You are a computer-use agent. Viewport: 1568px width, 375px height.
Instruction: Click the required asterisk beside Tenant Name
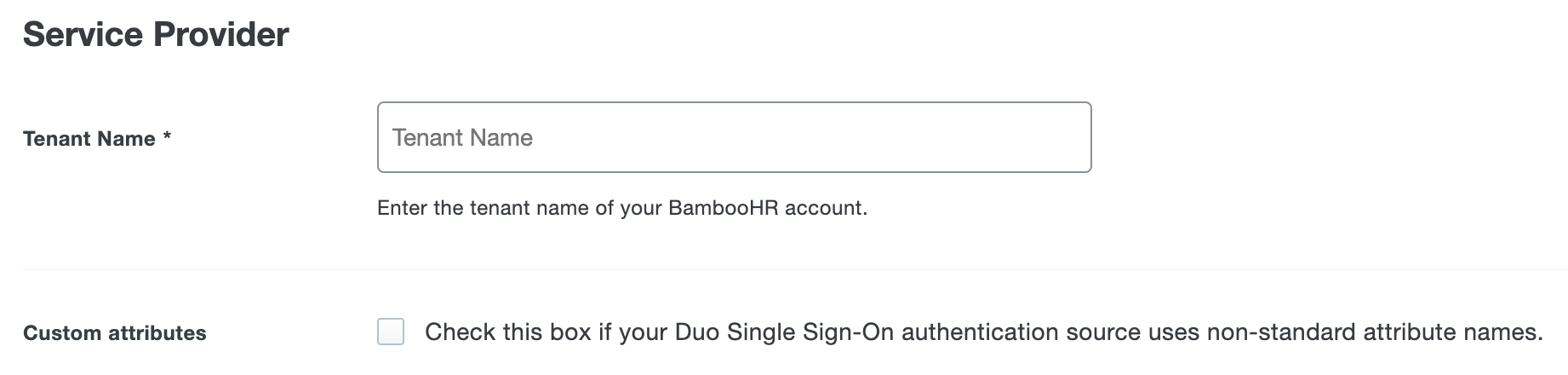click(x=168, y=137)
